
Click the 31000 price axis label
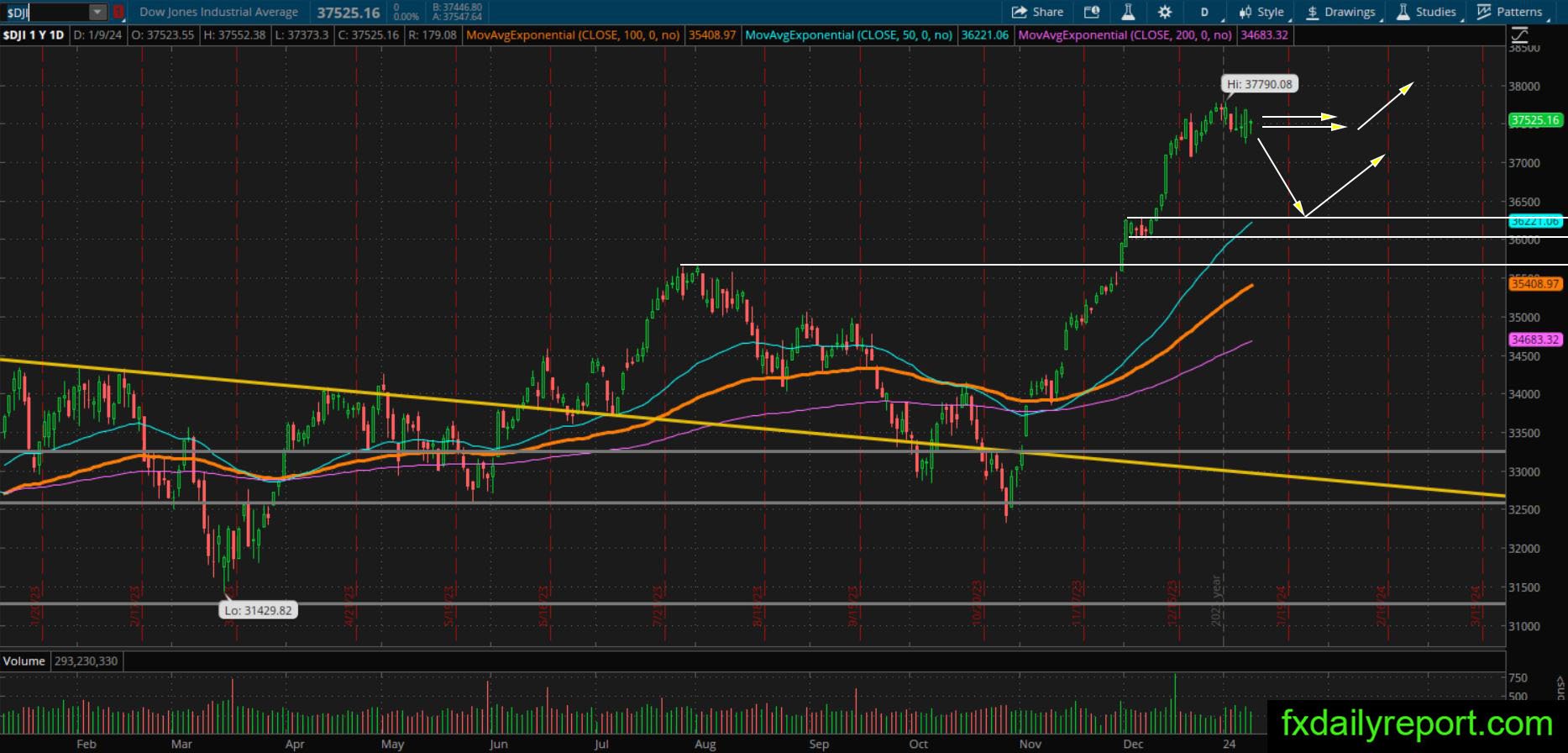[x=1525, y=626]
